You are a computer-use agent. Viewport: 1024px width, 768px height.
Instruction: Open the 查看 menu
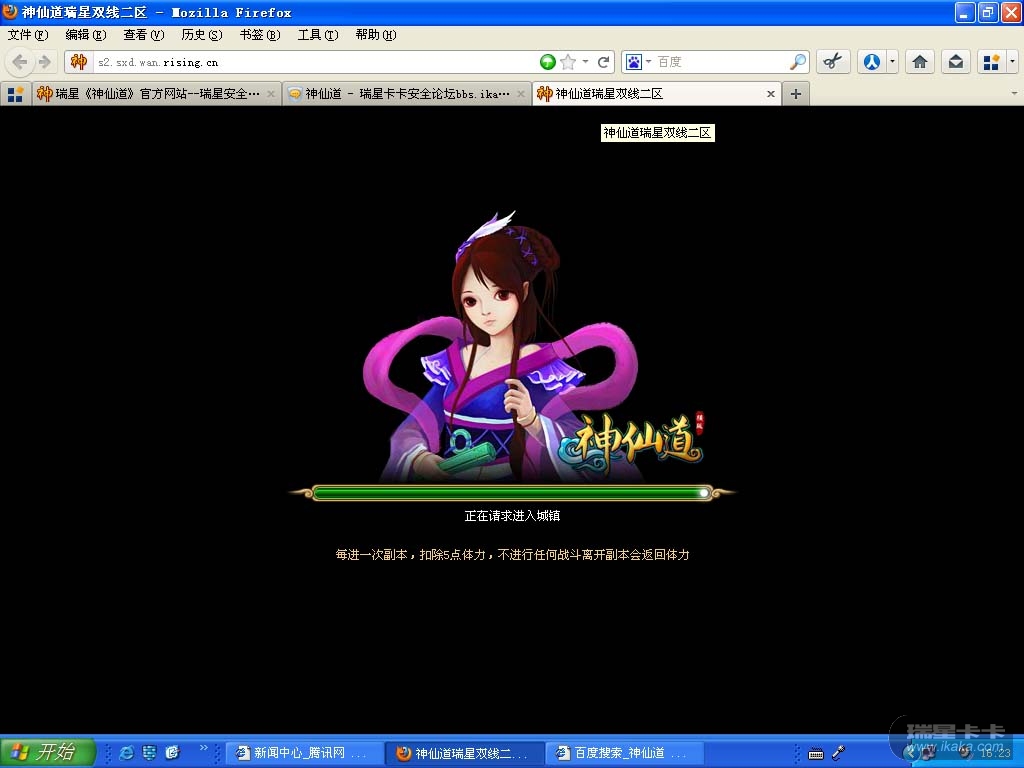coord(144,35)
